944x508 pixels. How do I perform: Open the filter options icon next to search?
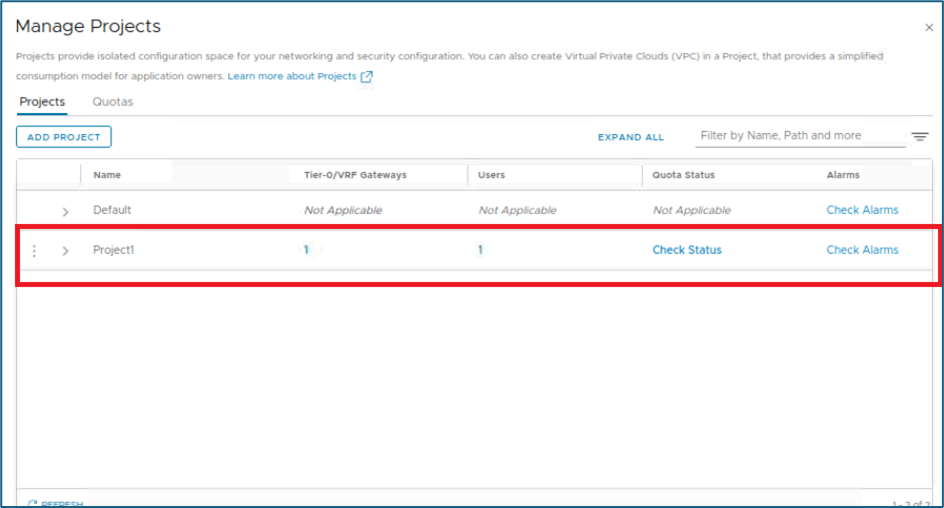point(920,137)
